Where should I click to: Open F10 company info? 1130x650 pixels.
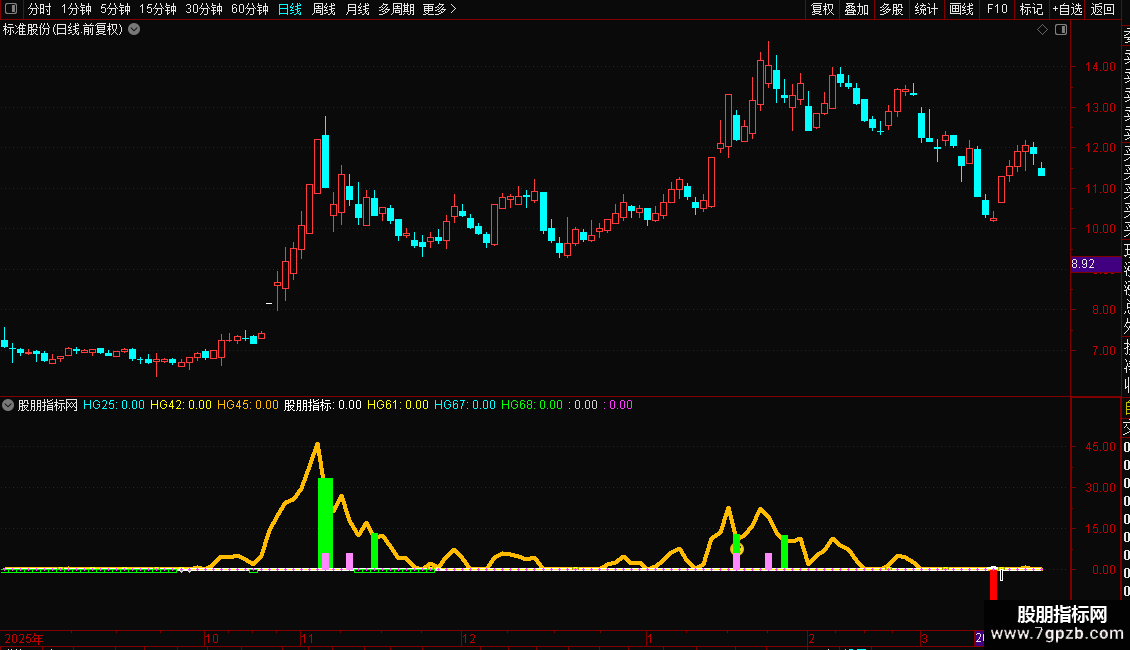[997, 9]
